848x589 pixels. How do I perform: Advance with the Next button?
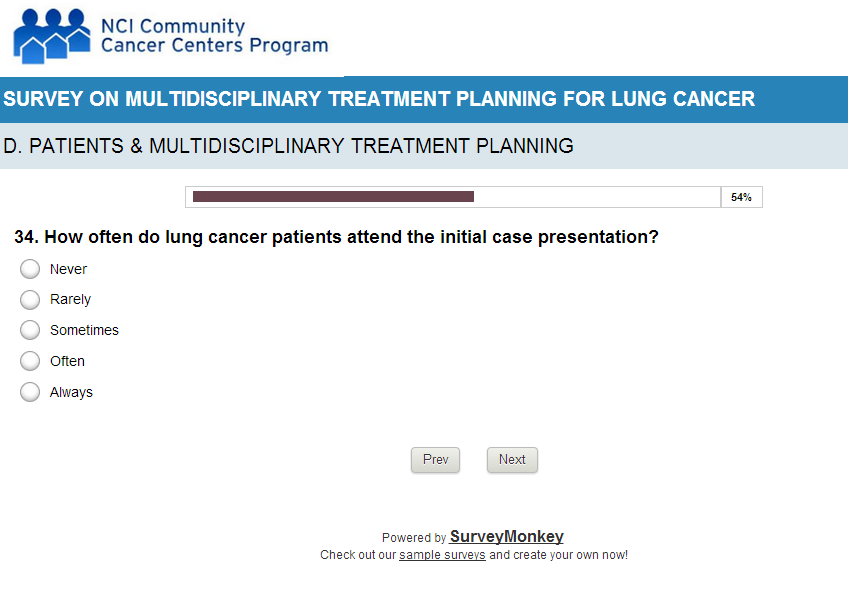512,460
